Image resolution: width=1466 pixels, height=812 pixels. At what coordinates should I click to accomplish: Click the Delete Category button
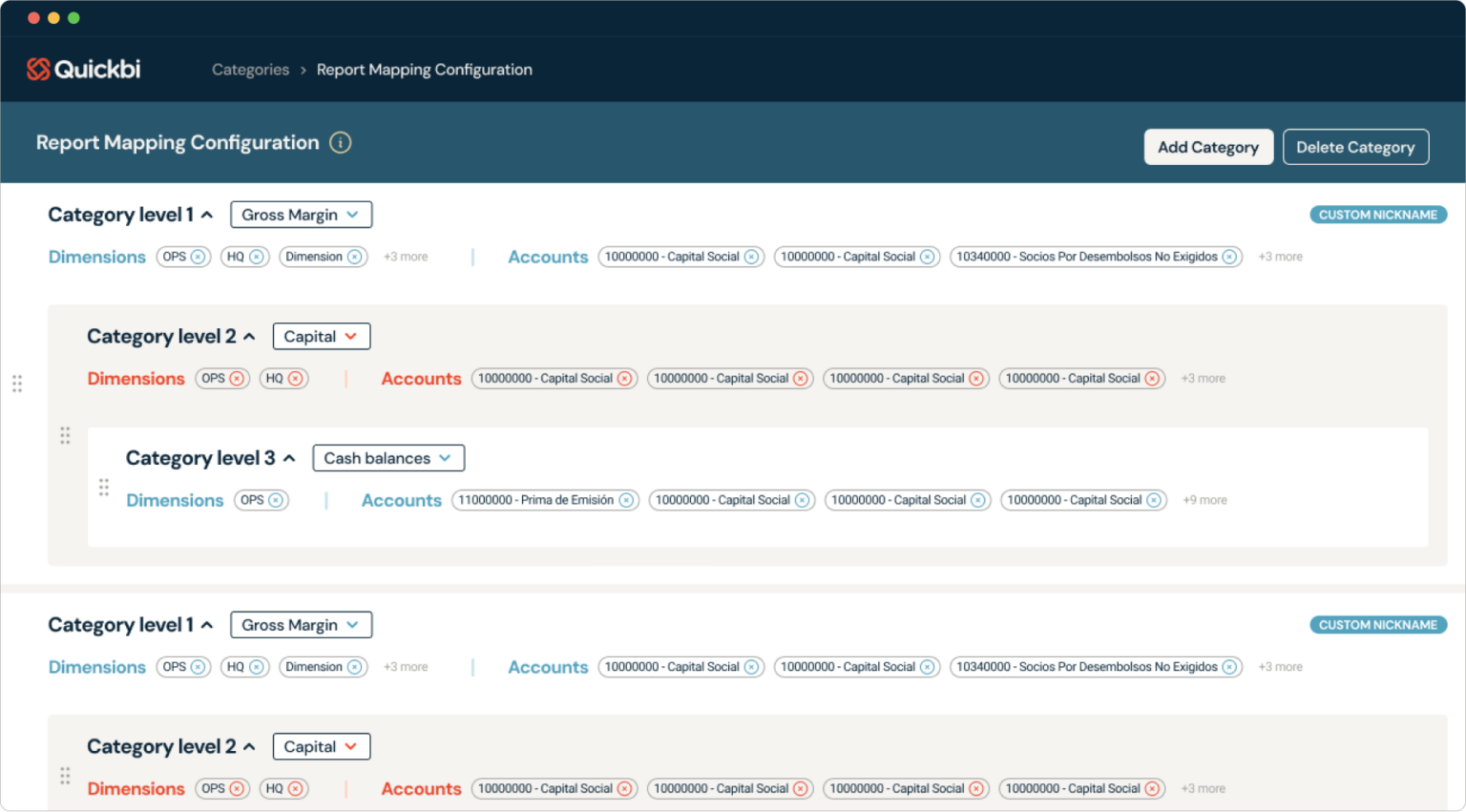pos(1355,146)
